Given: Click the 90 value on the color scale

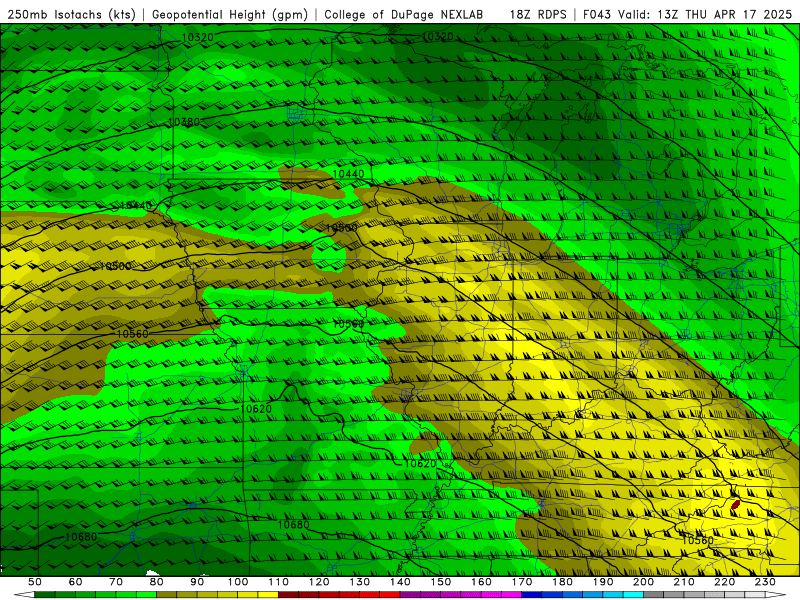Looking at the screenshot, I should pos(197,582).
